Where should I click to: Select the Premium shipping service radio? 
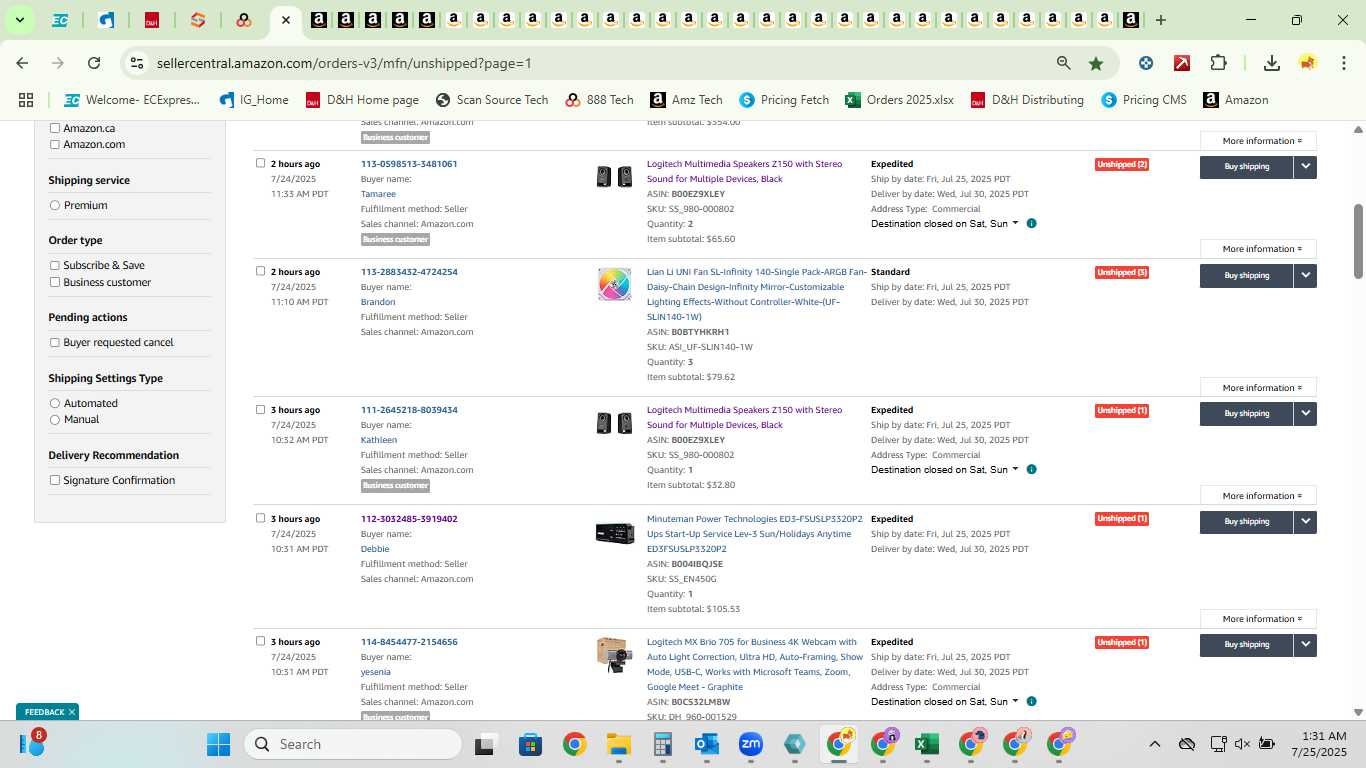tap(55, 205)
